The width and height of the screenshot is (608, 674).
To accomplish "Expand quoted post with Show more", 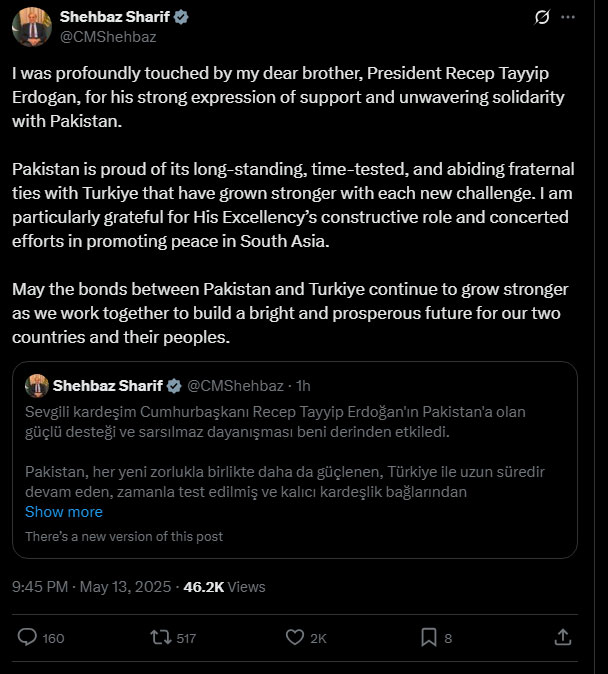I will (x=64, y=512).
